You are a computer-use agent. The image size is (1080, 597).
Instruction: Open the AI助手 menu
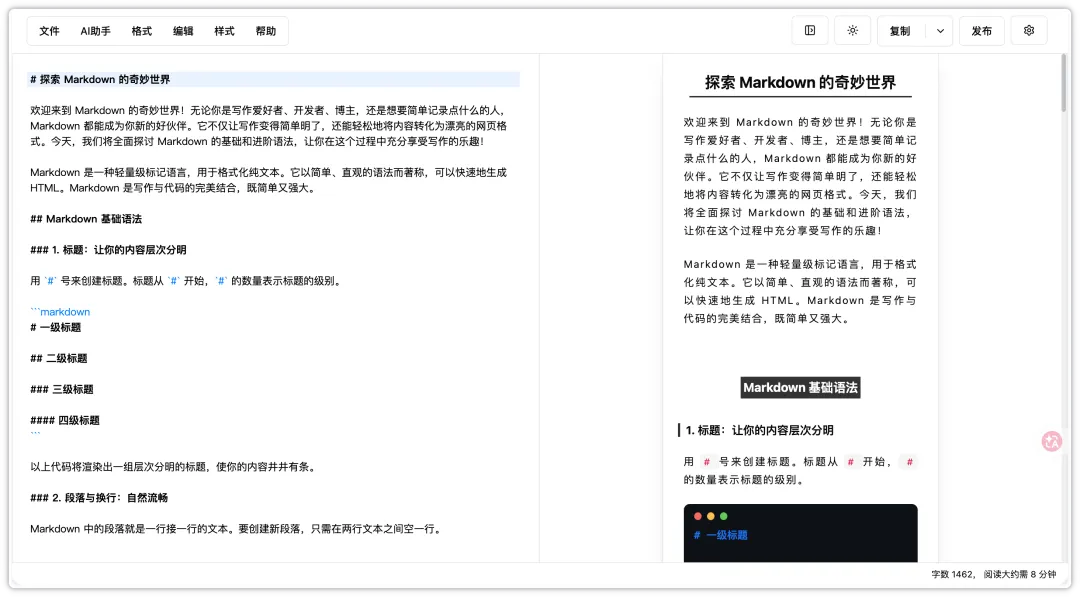pos(95,31)
